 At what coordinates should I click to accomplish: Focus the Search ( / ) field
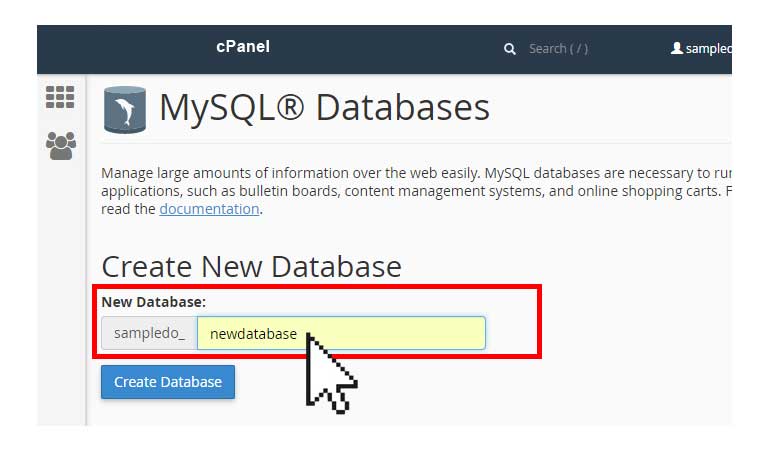(558, 49)
